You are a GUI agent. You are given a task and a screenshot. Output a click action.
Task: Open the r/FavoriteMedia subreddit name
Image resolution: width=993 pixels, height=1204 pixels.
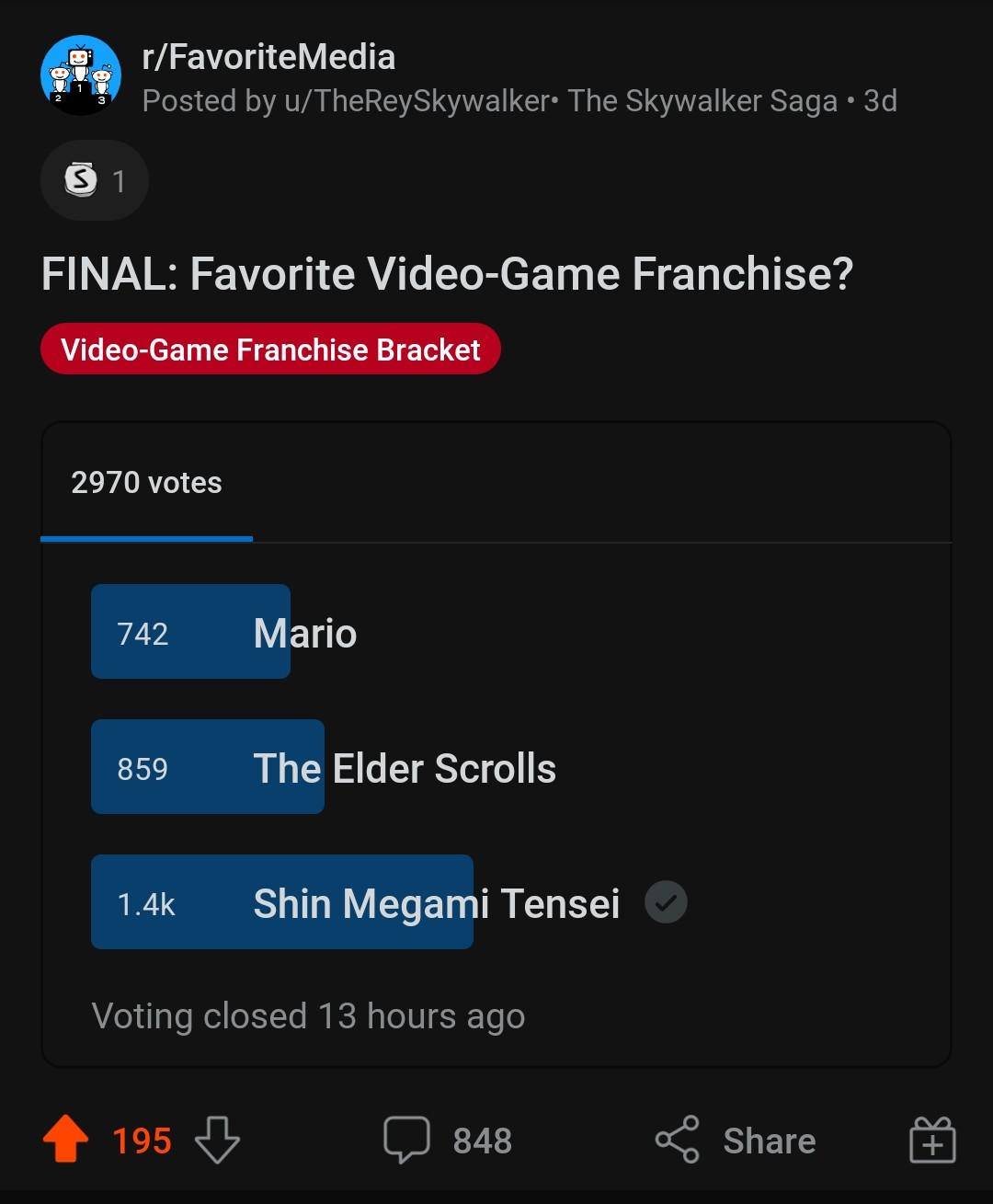coord(268,57)
